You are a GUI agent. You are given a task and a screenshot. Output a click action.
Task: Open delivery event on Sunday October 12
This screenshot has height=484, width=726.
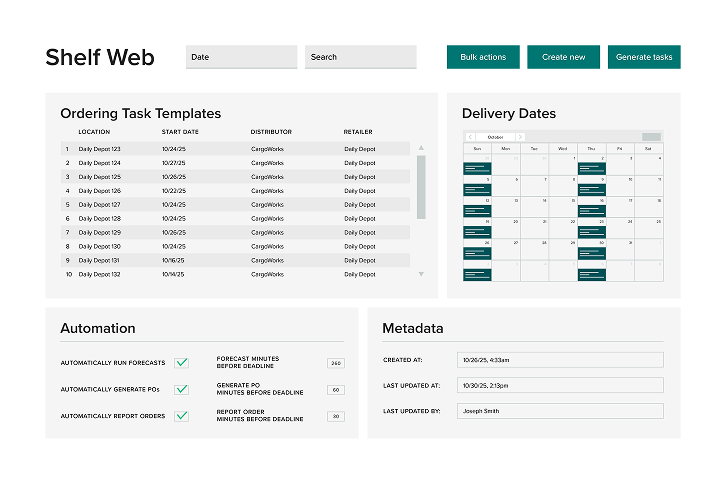(x=477, y=210)
